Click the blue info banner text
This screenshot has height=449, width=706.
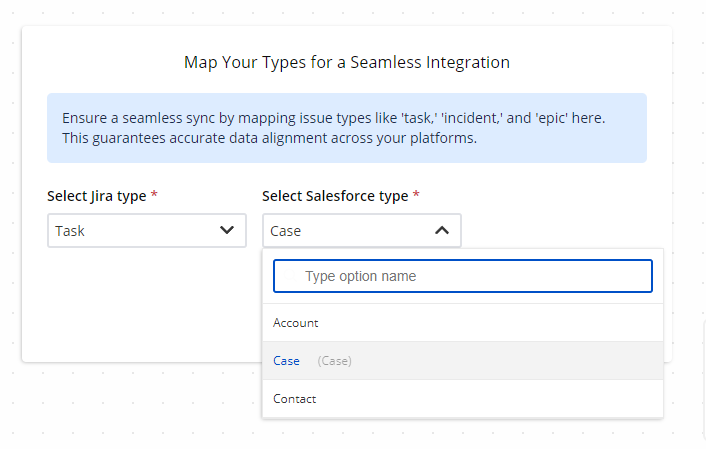tap(334, 128)
